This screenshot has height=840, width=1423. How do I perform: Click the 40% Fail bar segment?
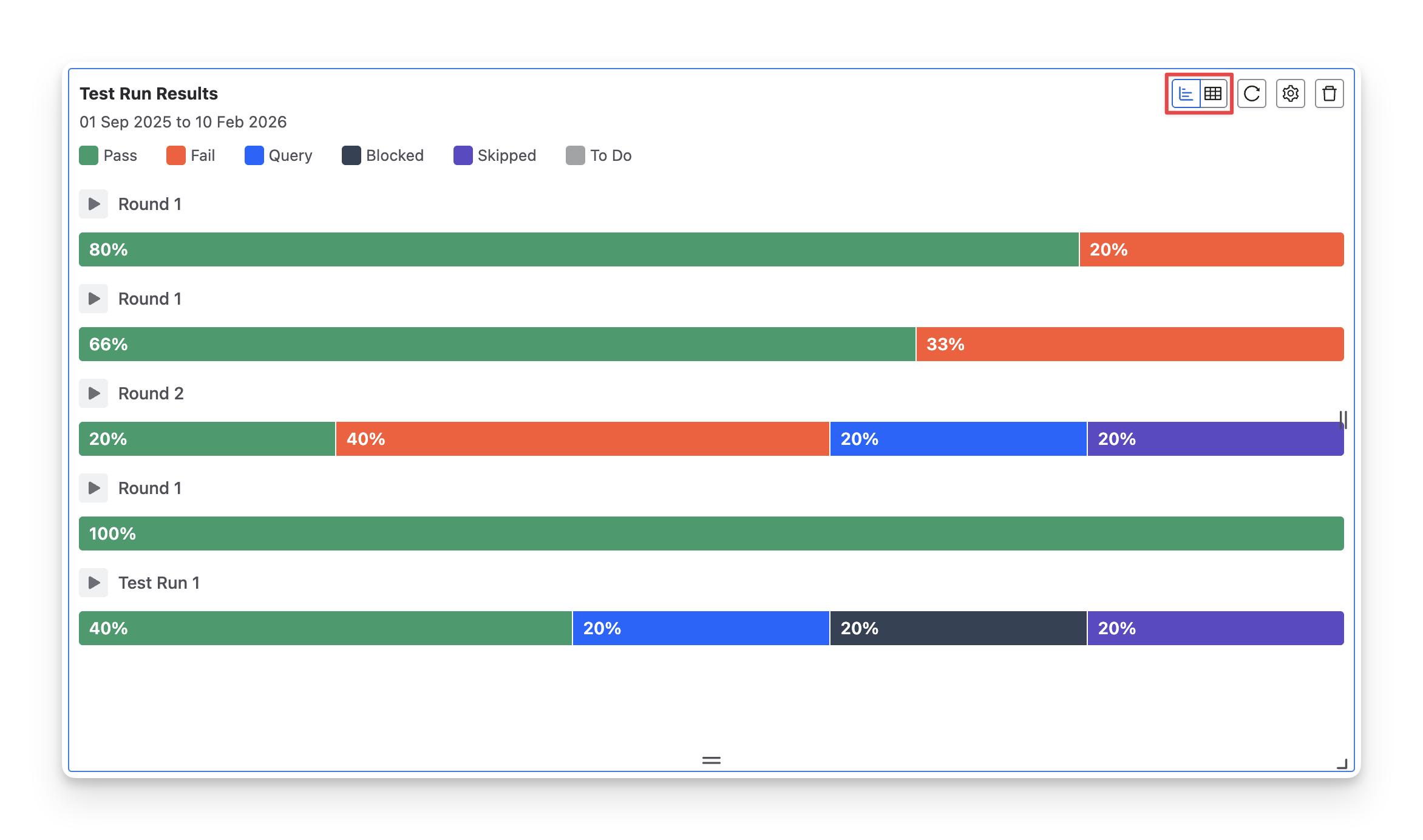coord(583,439)
